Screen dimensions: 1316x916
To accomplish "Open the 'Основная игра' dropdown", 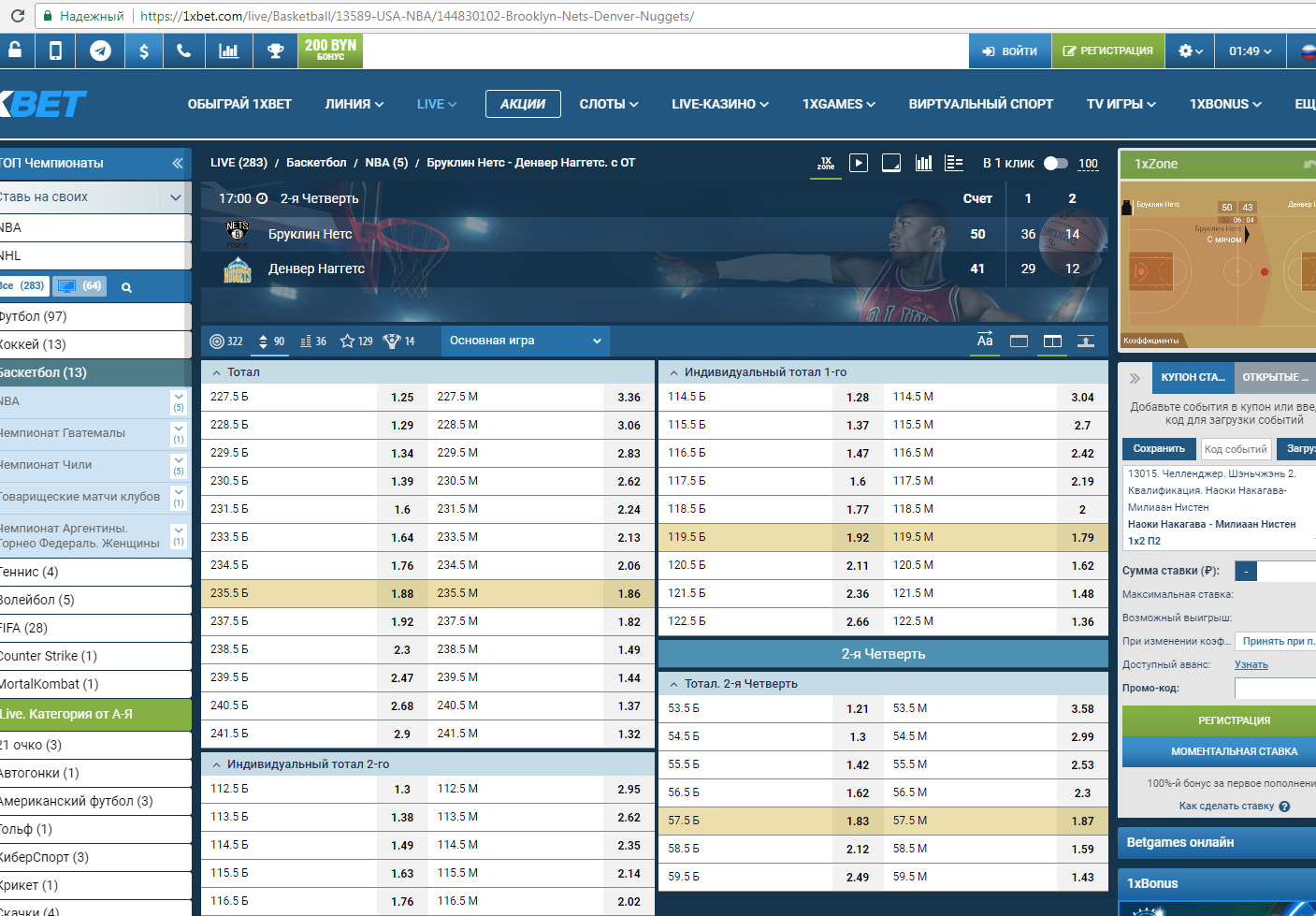I will [525, 341].
